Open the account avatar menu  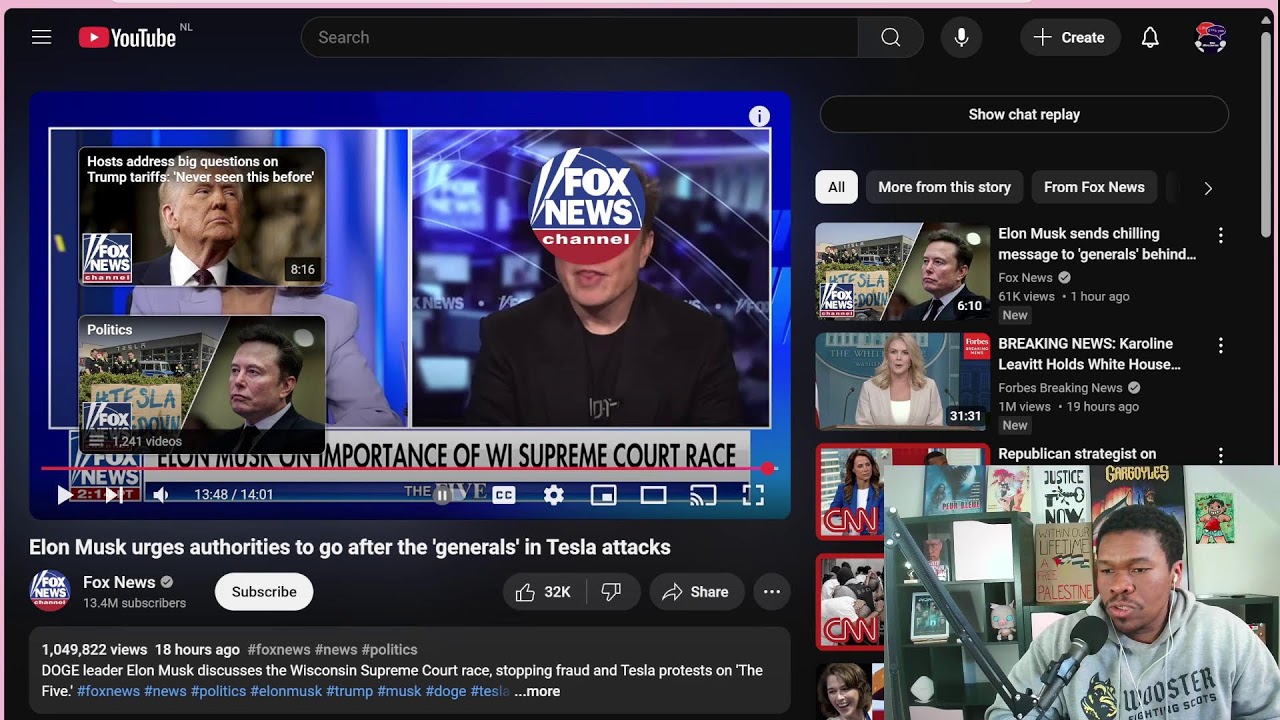(x=1210, y=38)
